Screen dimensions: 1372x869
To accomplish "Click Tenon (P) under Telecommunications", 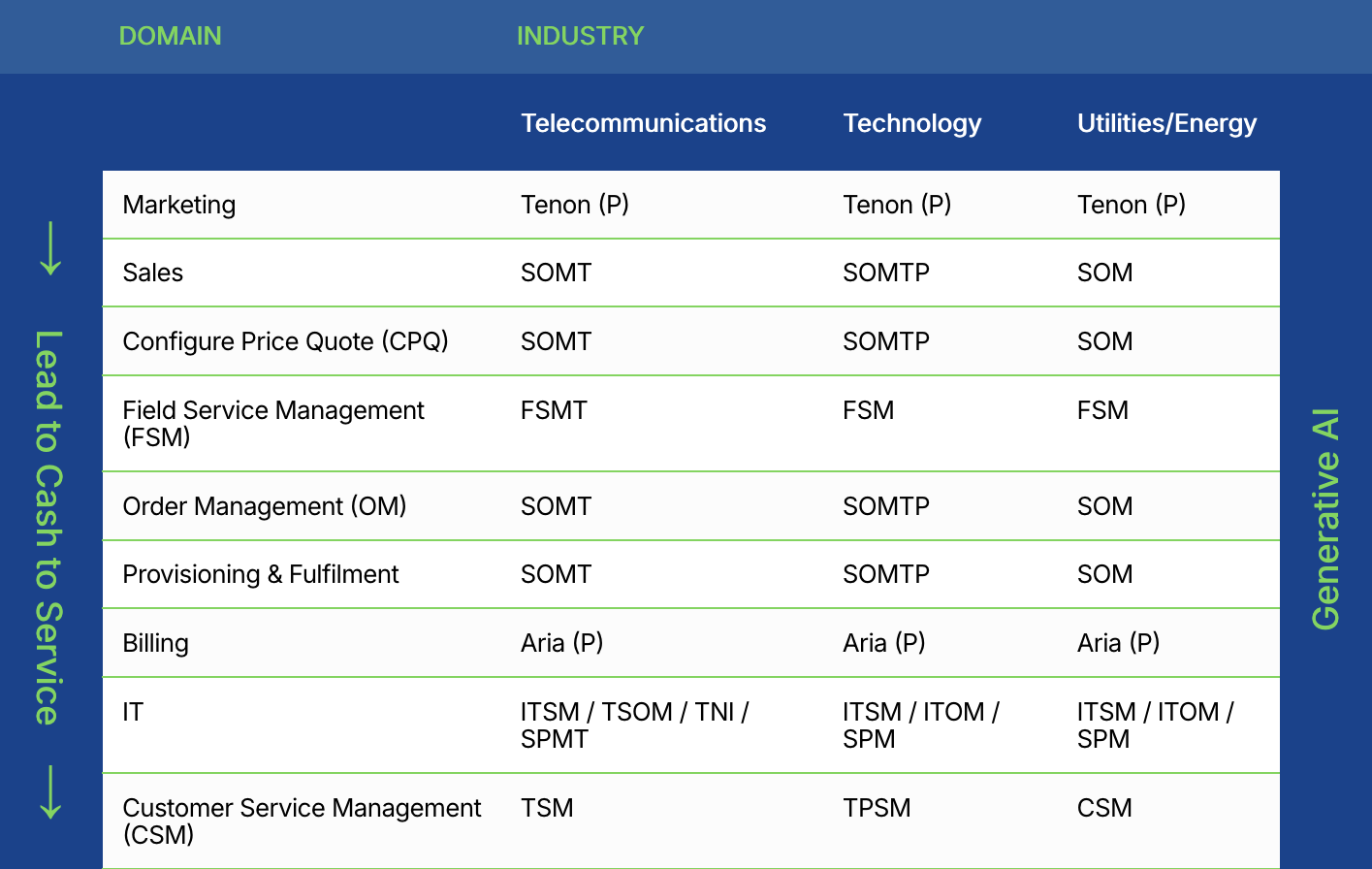I will coord(574,205).
